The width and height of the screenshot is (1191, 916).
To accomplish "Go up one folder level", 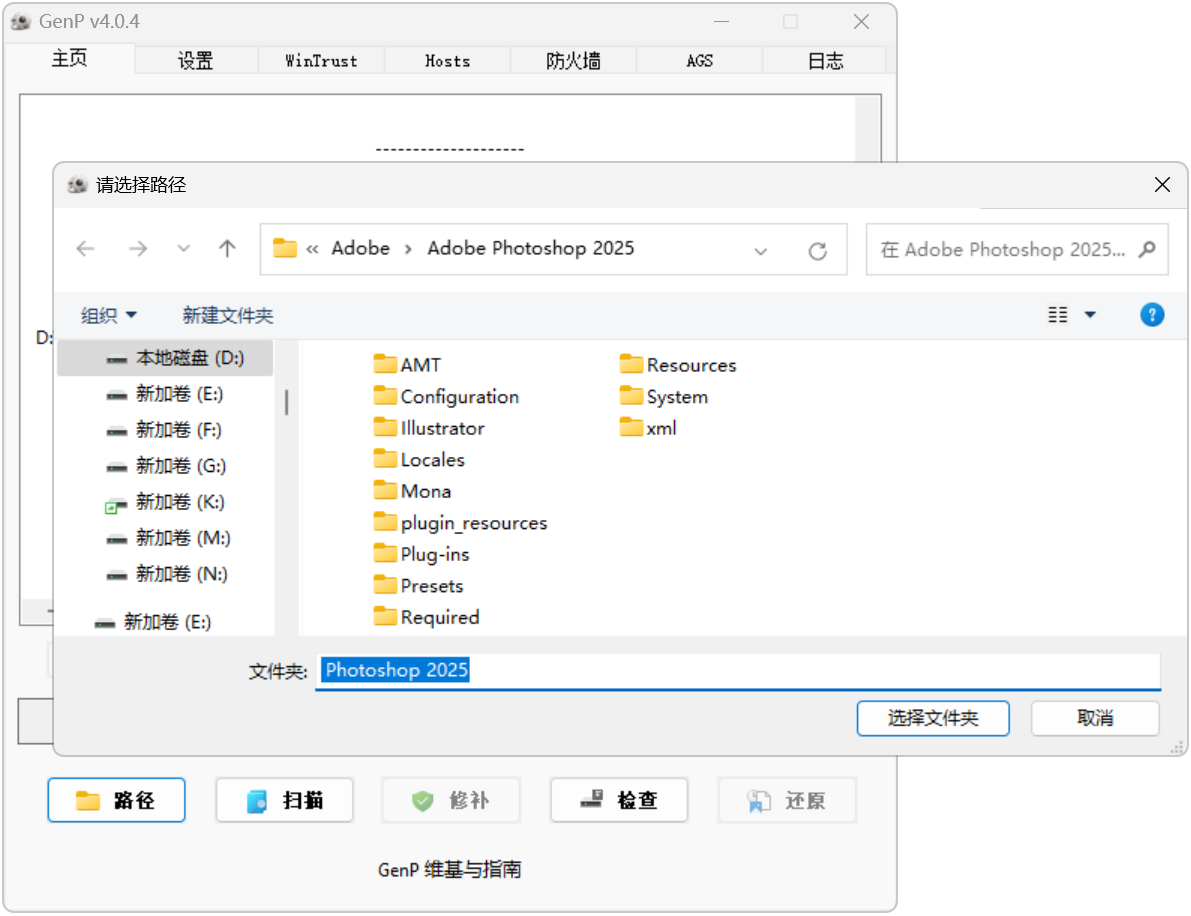I will point(227,248).
